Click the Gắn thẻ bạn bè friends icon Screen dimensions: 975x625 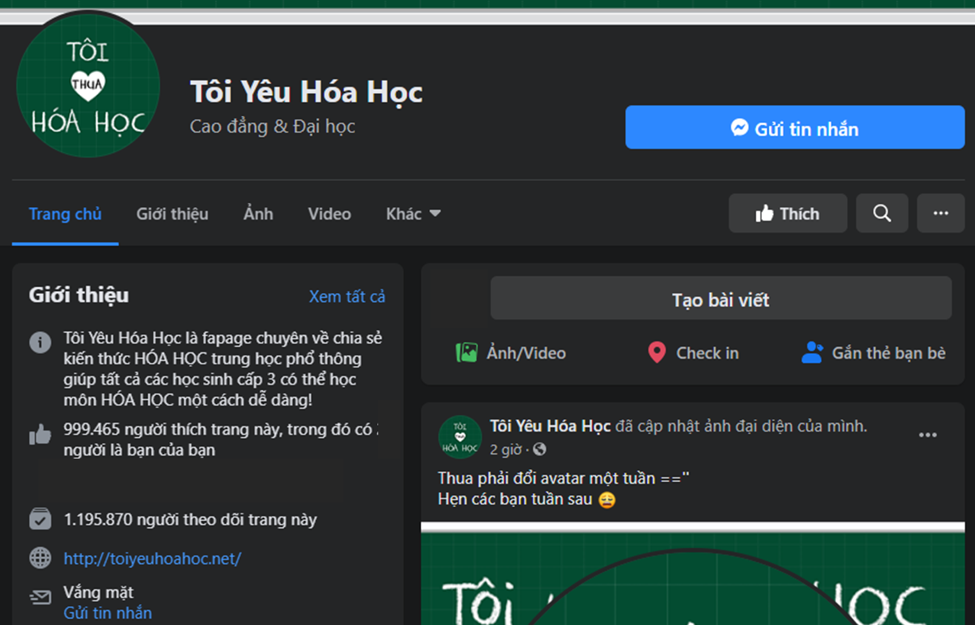point(812,352)
